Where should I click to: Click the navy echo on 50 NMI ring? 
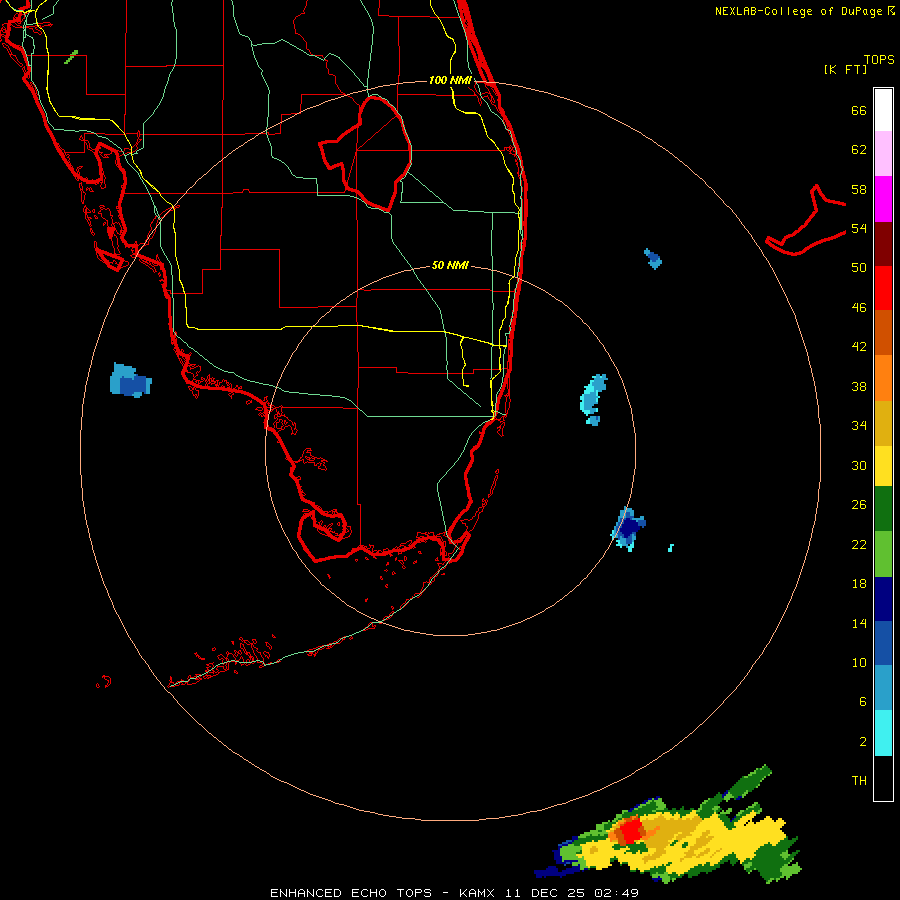point(630,529)
